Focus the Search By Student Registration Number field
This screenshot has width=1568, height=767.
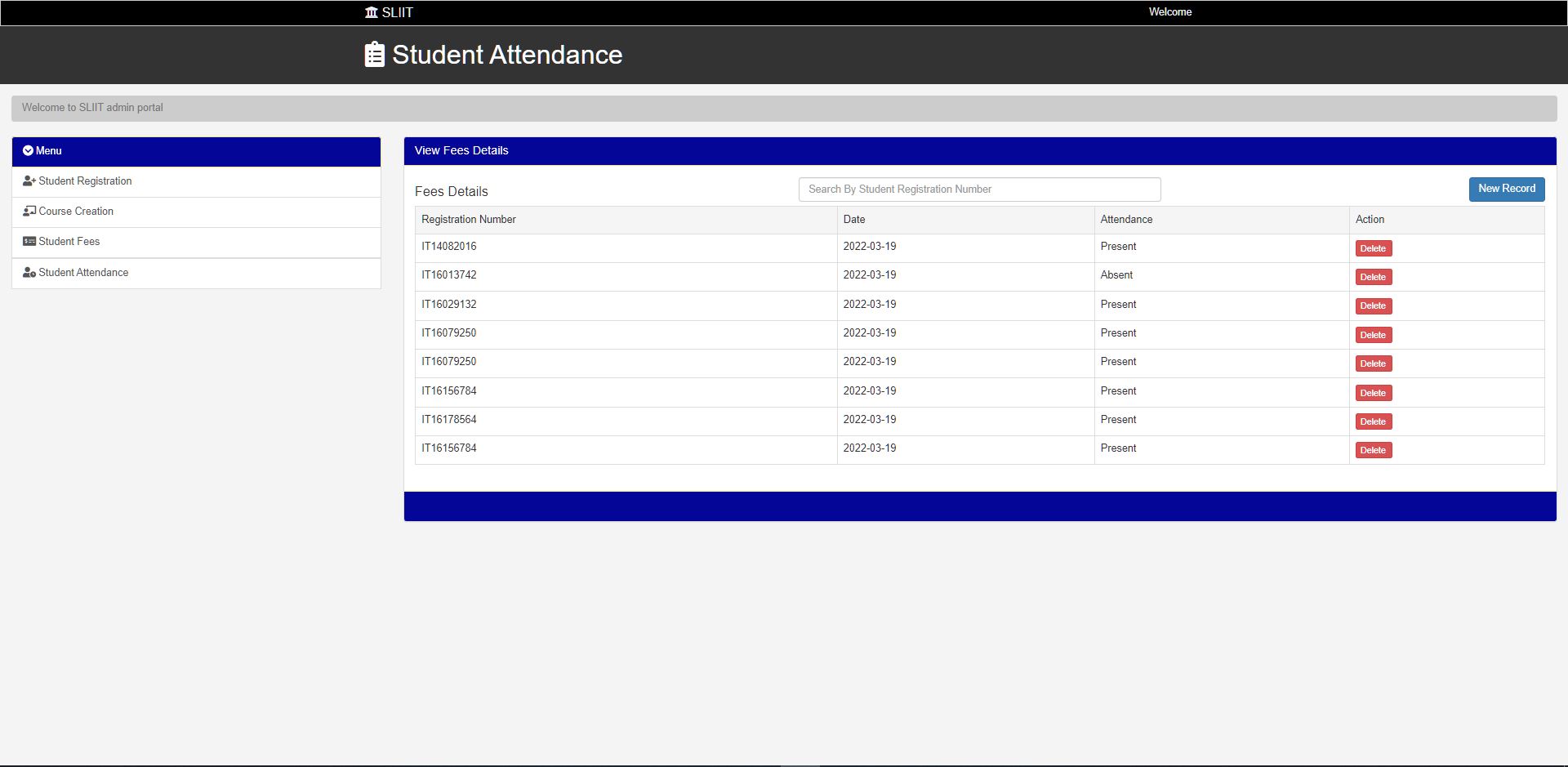pyautogui.click(x=979, y=190)
